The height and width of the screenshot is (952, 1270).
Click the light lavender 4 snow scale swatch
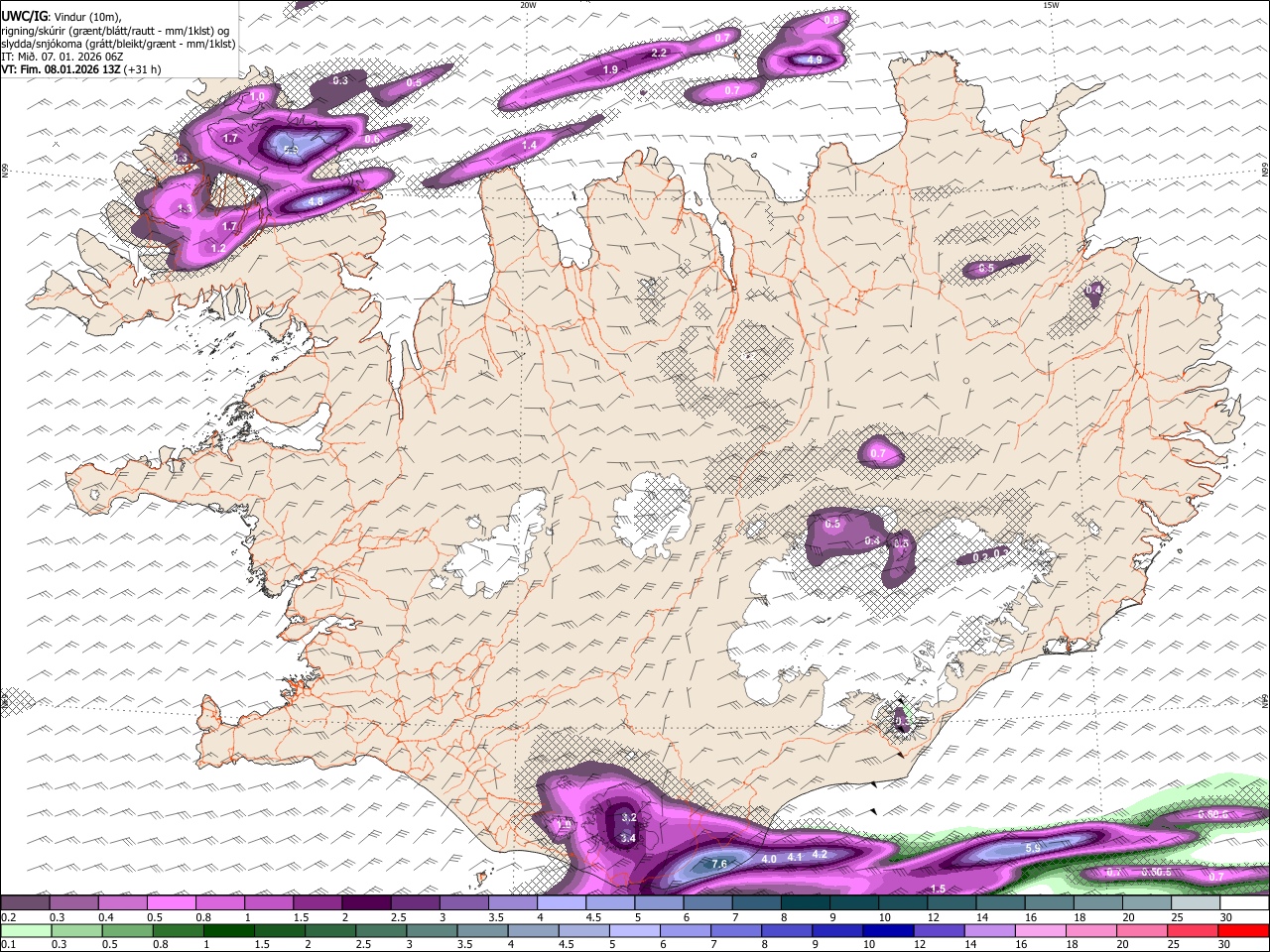pyautogui.click(x=562, y=903)
